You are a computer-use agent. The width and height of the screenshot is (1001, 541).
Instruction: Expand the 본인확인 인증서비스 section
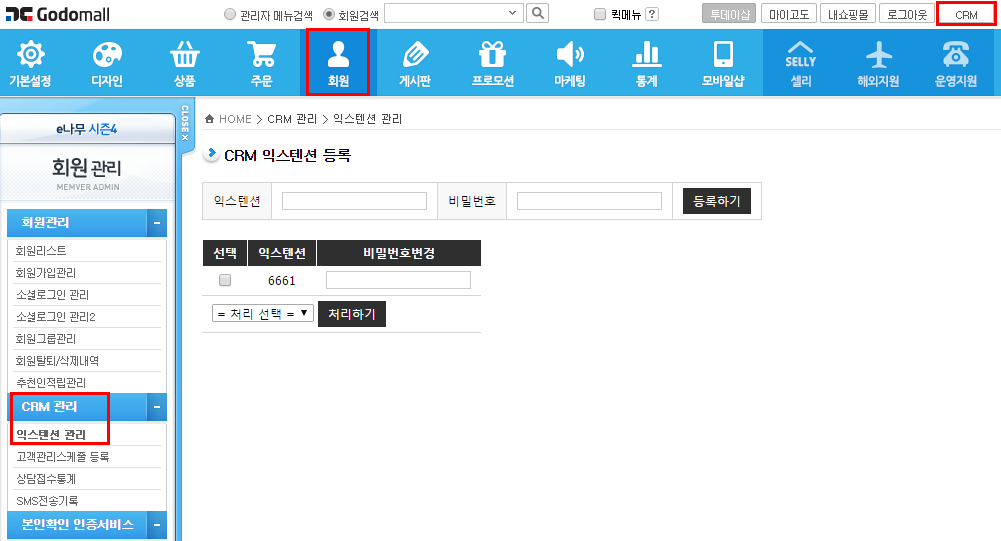[156, 525]
